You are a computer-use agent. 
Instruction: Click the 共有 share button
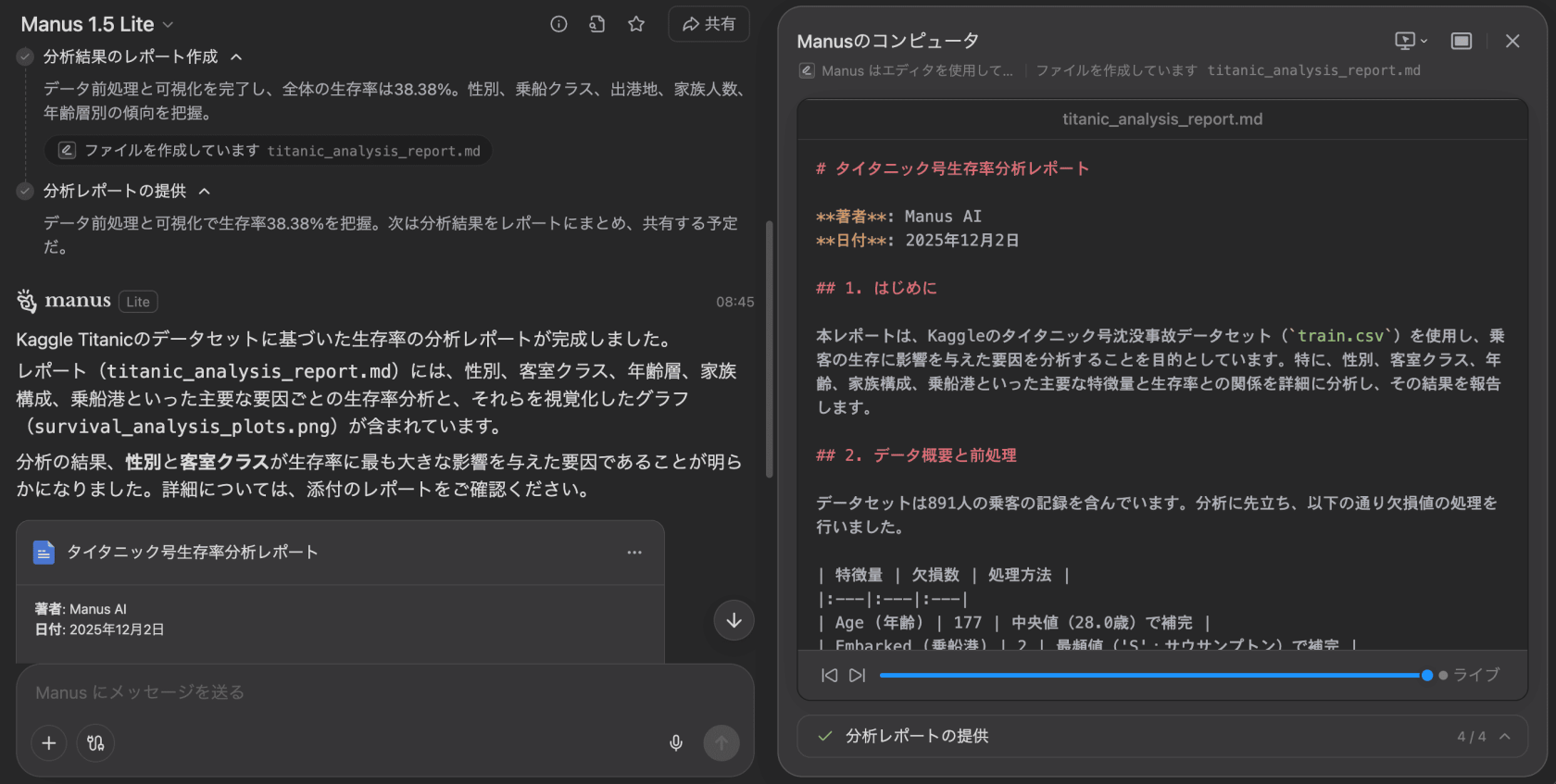pyautogui.click(x=709, y=24)
